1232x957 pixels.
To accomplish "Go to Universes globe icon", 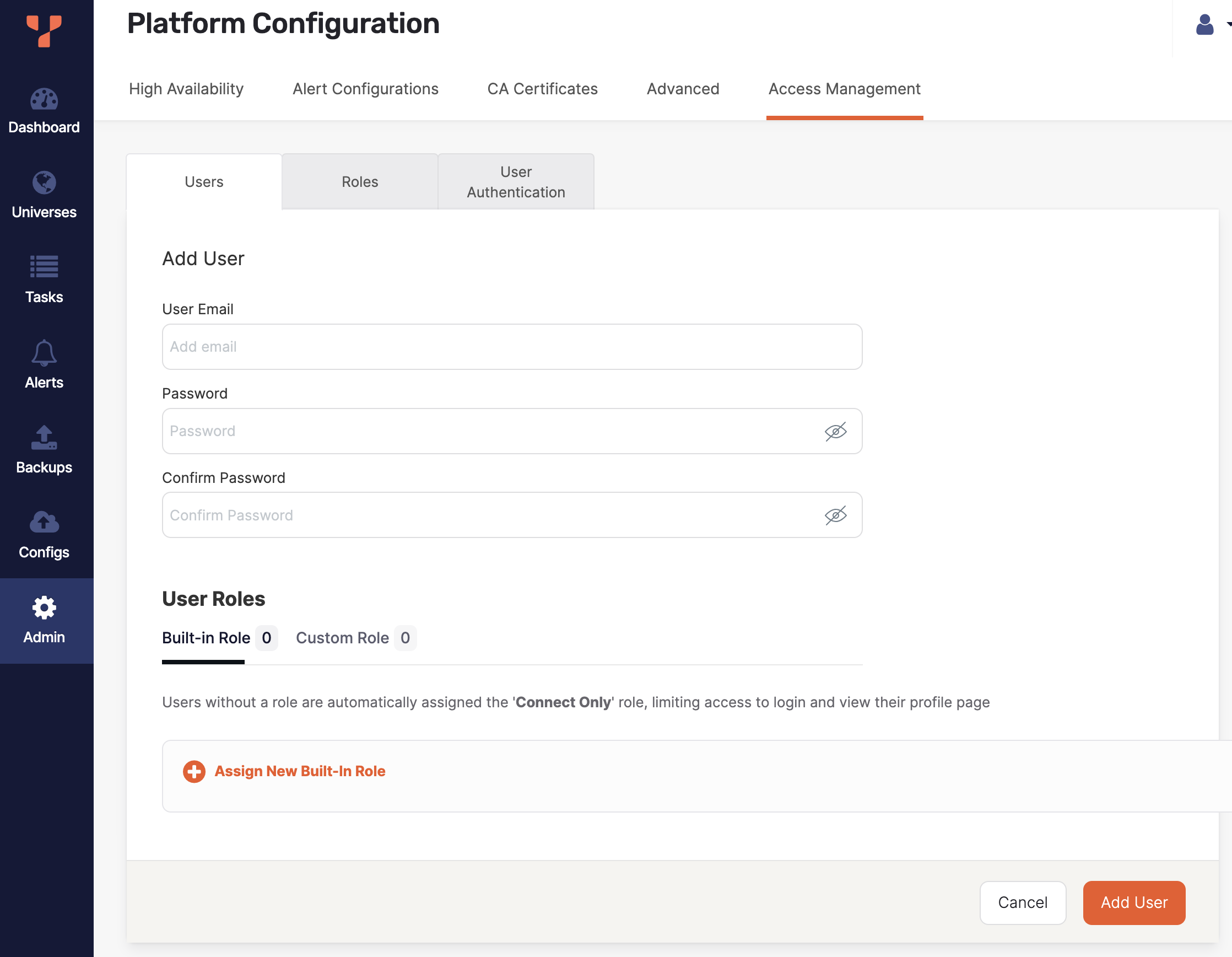I will pyautogui.click(x=44, y=183).
